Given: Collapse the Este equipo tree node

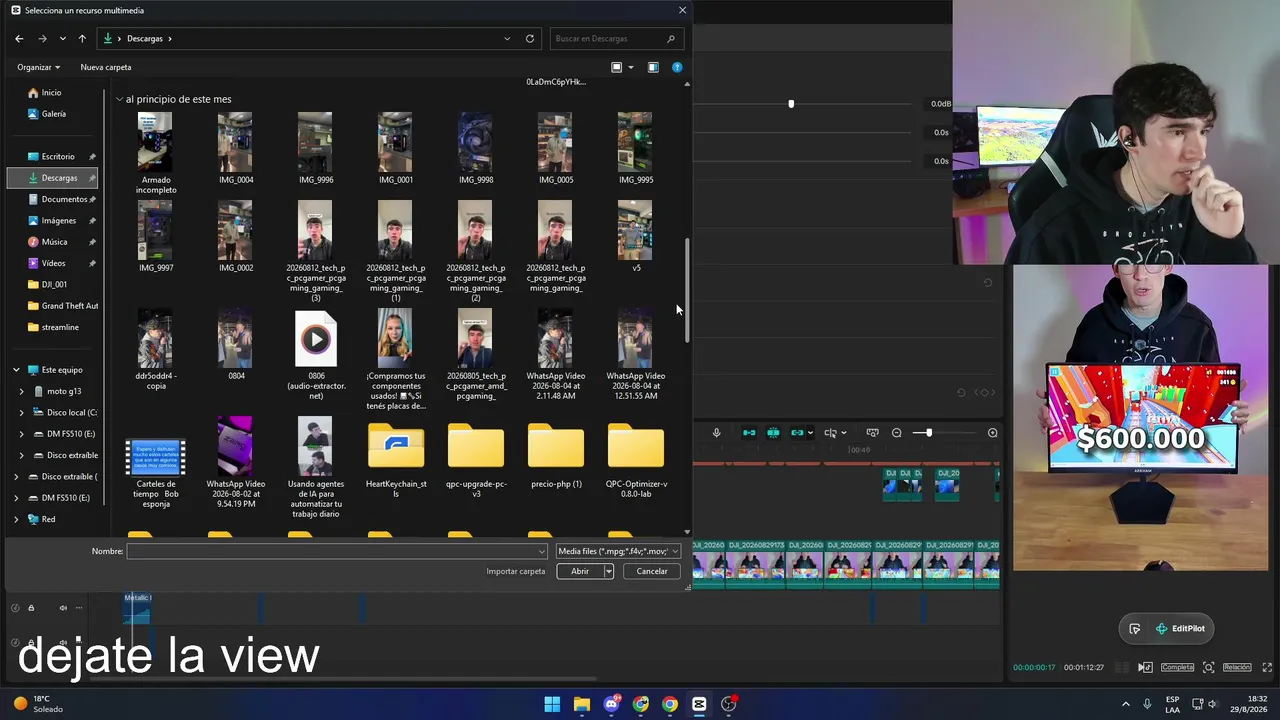Looking at the screenshot, I should pyautogui.click(x=16, y=370).
